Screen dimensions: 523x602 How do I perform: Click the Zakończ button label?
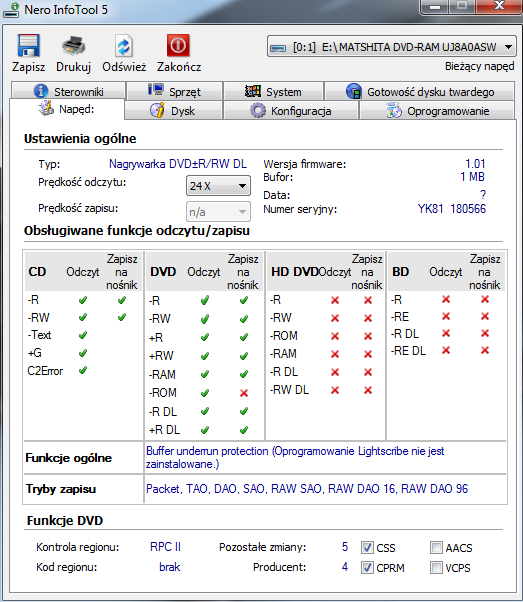(x=179, y=67)
